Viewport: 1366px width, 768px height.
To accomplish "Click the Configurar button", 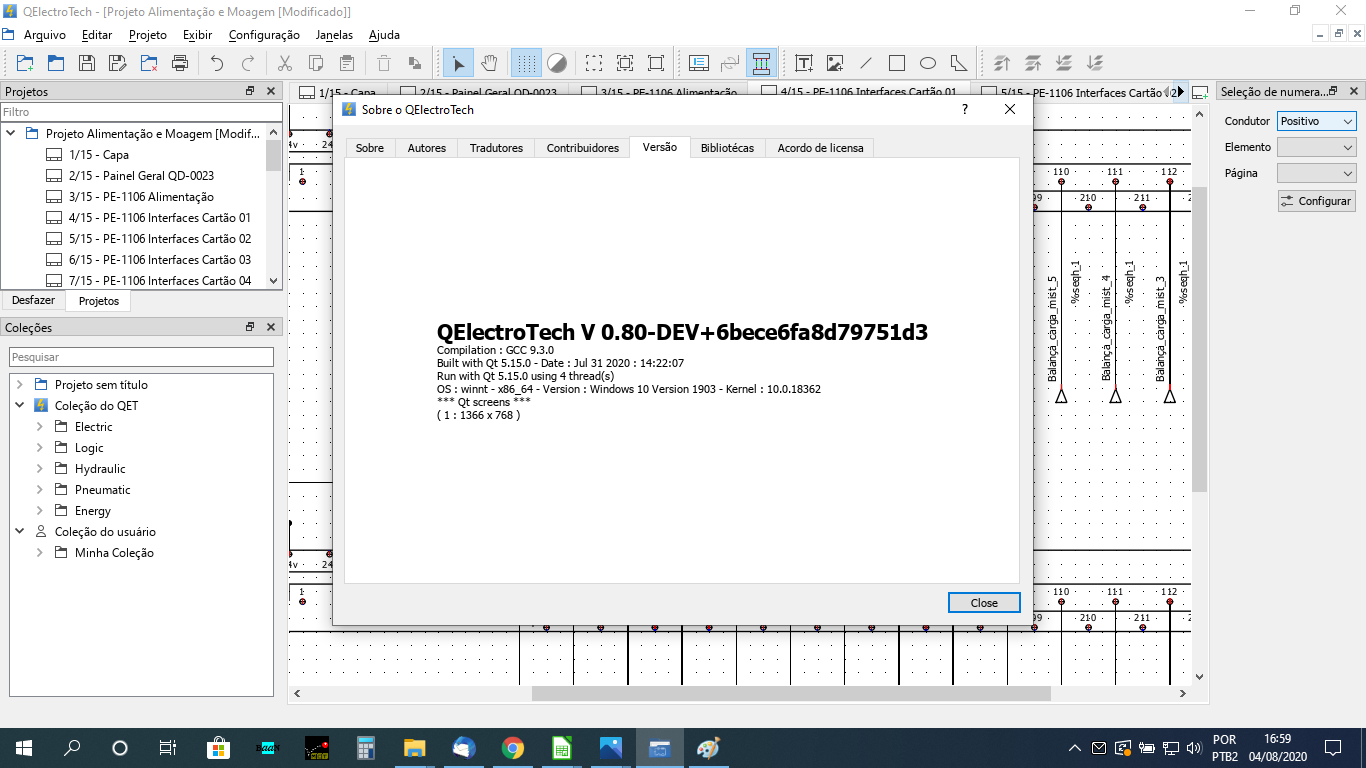I will pyautogui.click(x=1315, y=201).
